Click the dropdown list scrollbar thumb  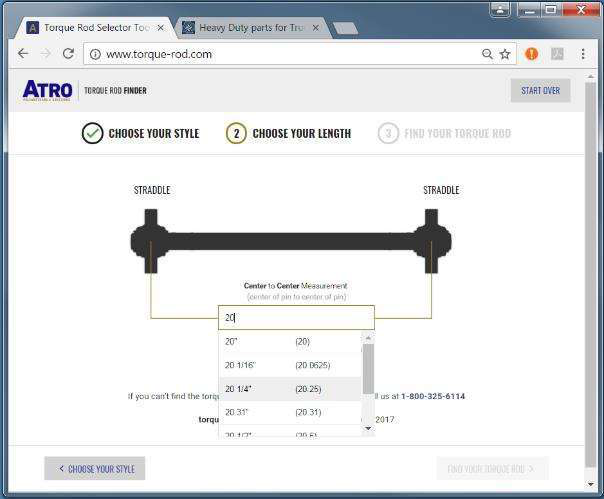coord(368,369)
